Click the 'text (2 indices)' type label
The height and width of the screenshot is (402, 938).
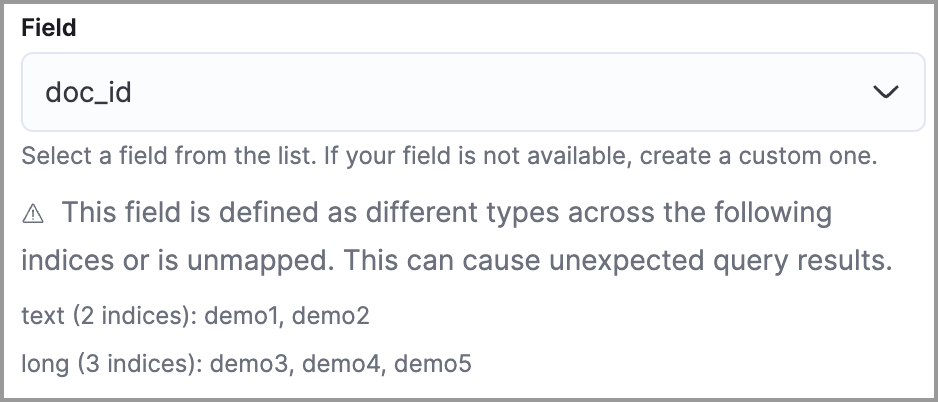pos(108,317)
